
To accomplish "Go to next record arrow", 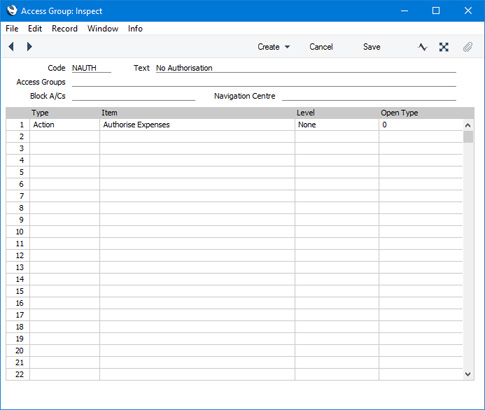I will coord(29,47).
